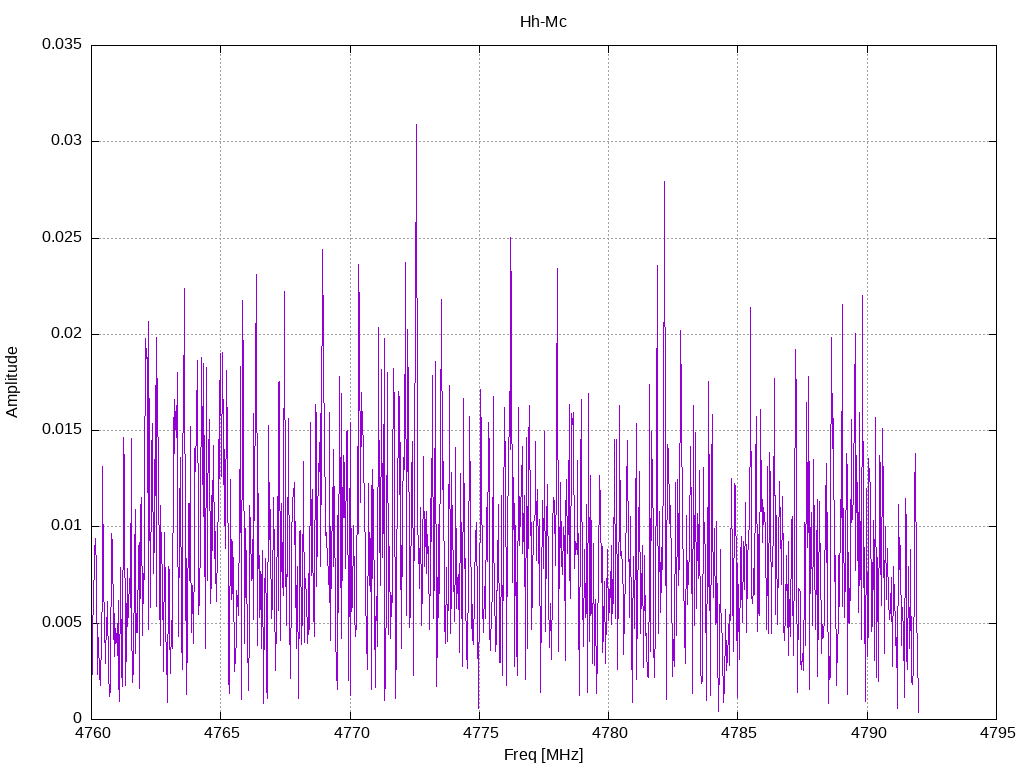Viewport: 1024px width, 768px height.
Task: Click the tallest spectrum peak near 4772.5 MHz
Action: [416, 125]
